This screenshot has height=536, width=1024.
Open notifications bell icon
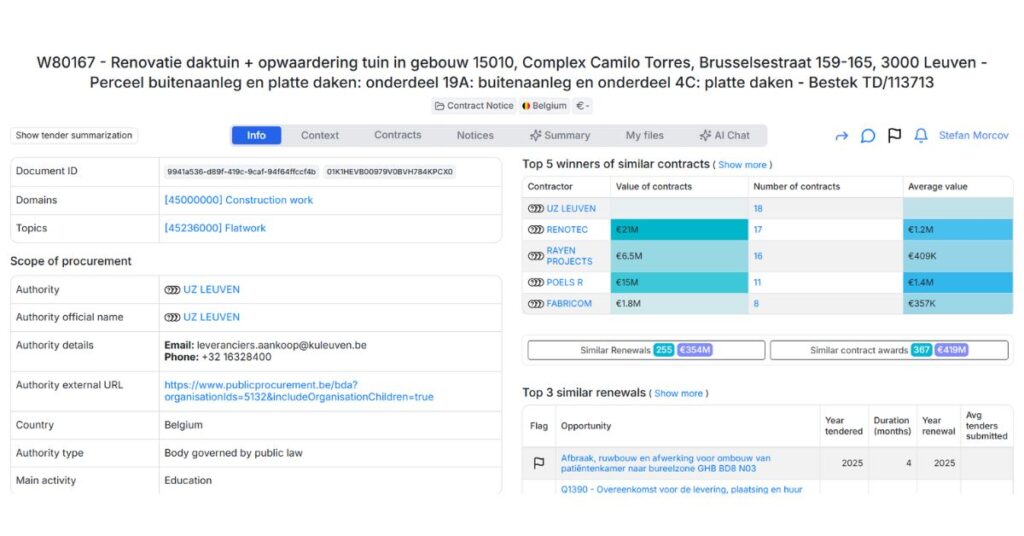click(921, 136)
